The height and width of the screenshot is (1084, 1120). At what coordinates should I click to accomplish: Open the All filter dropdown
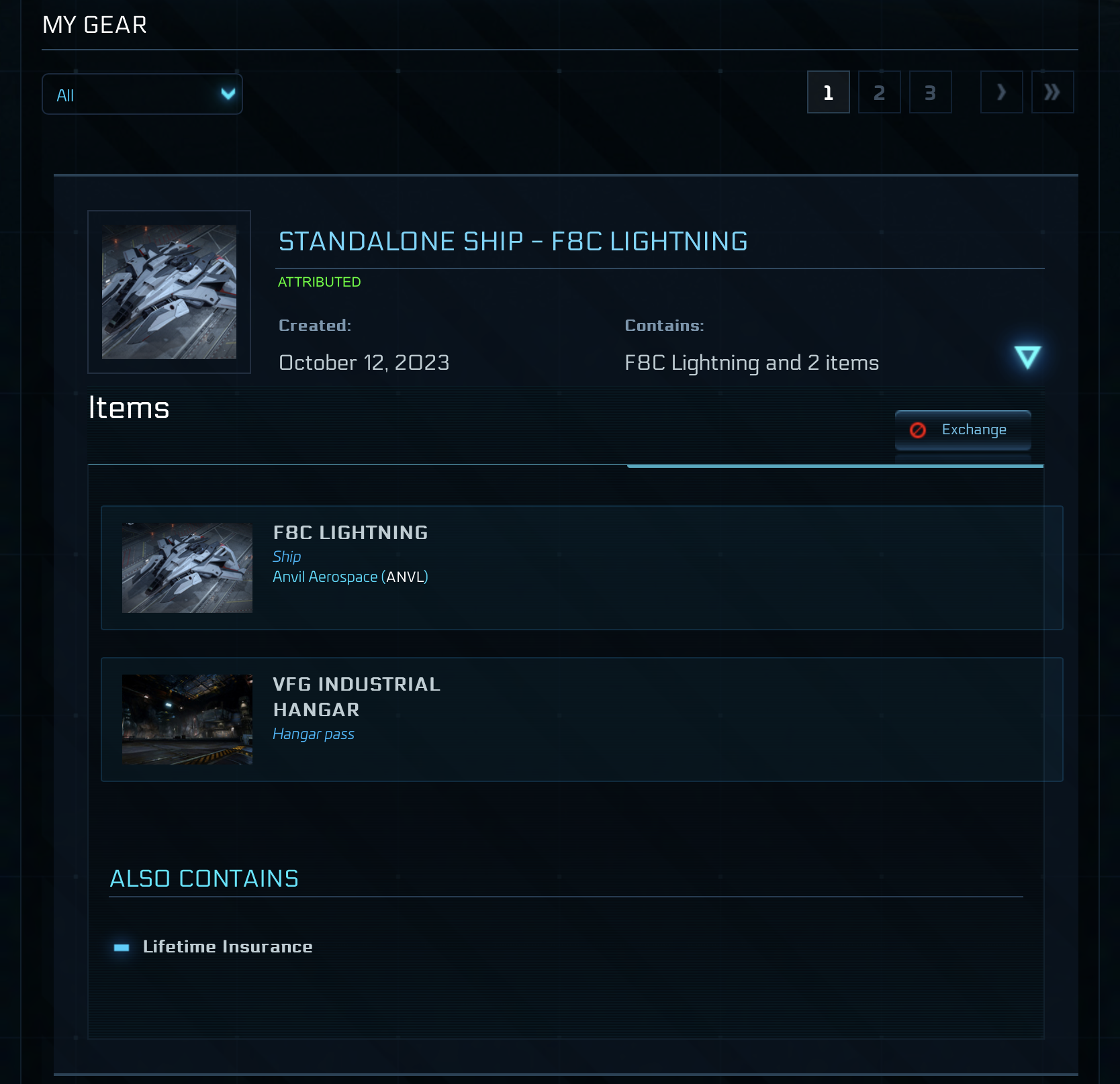(142, 94)
